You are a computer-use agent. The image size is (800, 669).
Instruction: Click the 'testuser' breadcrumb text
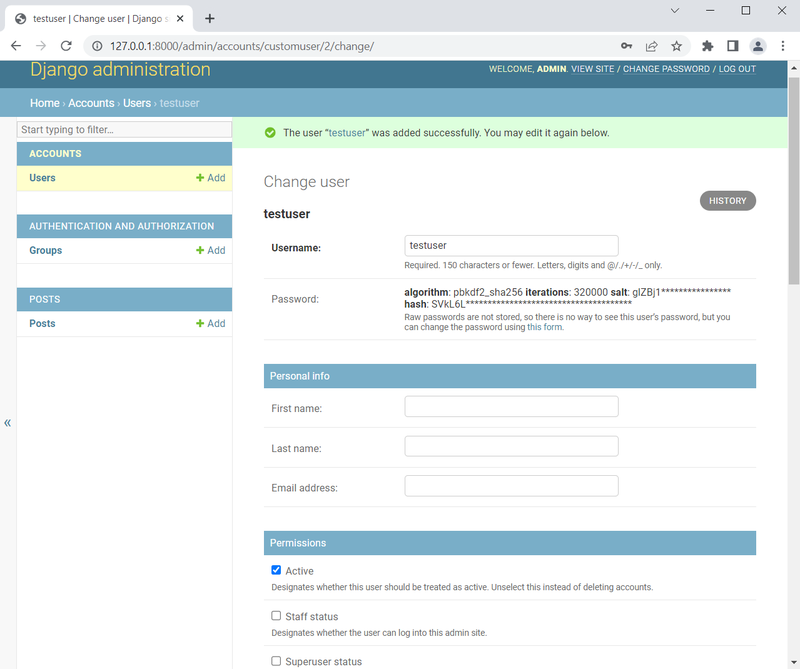tap(180, 103)
